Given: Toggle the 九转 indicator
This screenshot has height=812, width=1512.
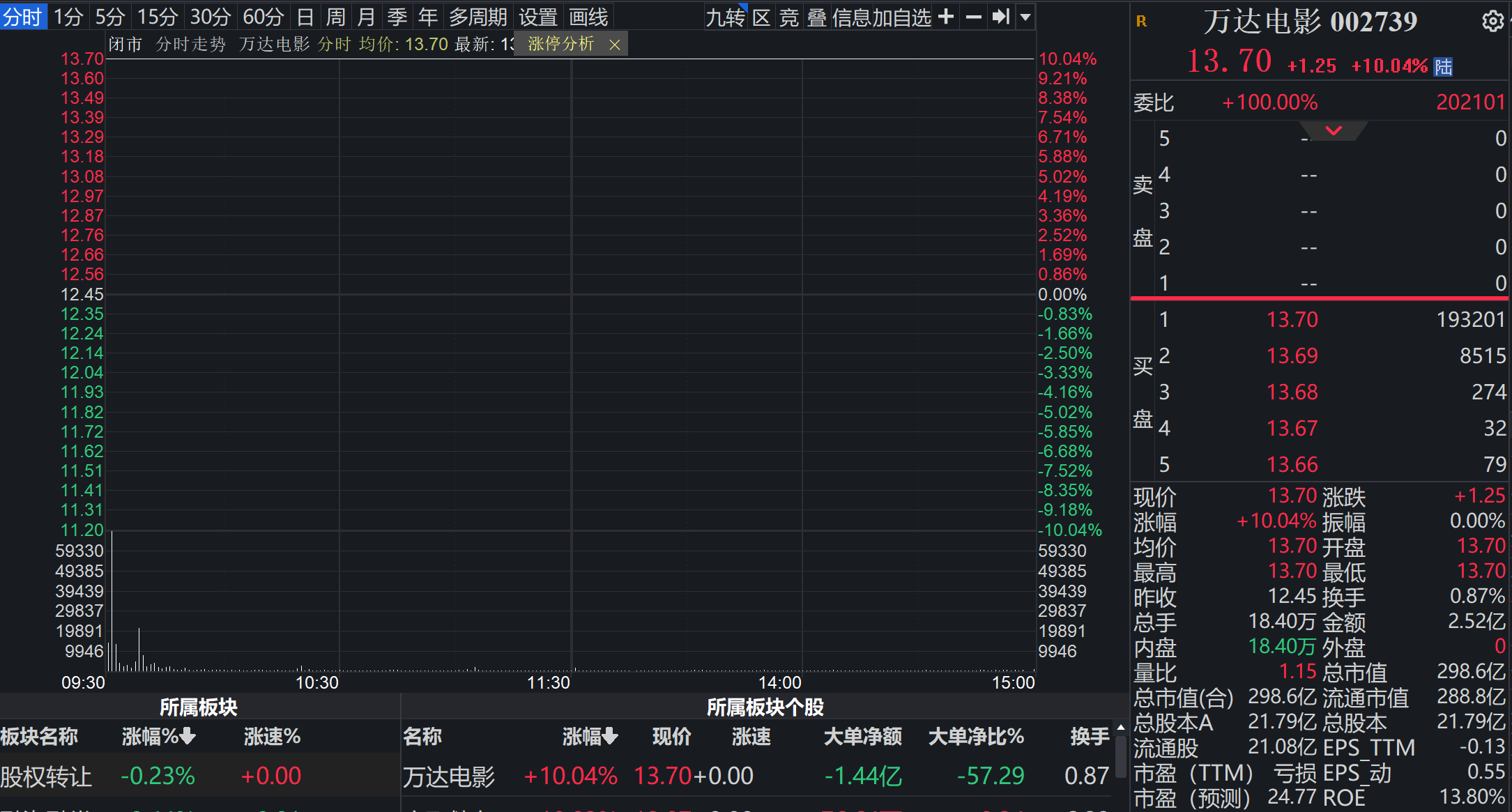Looking at the screenshot, I should click(x=725, y=17).
